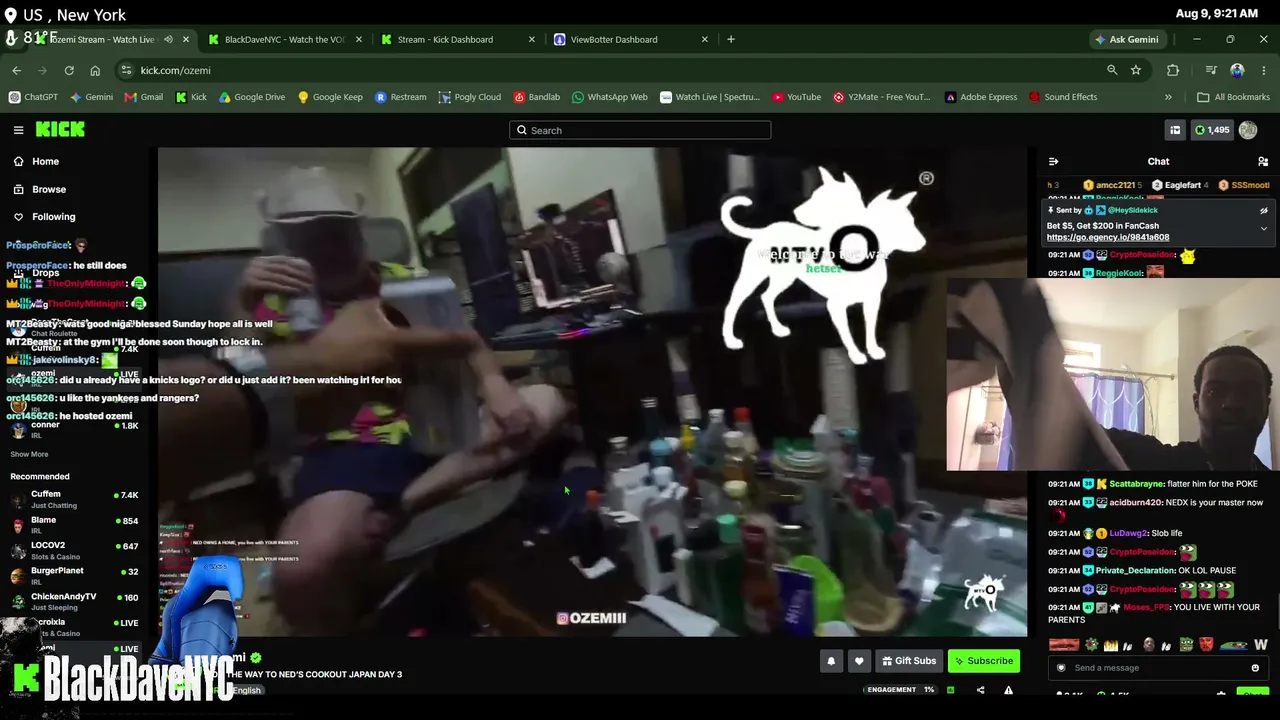The height and width of the screenshot is (720, 1280).
Task: Click into the Send a message field
Action: click(x=1157, y=668)
